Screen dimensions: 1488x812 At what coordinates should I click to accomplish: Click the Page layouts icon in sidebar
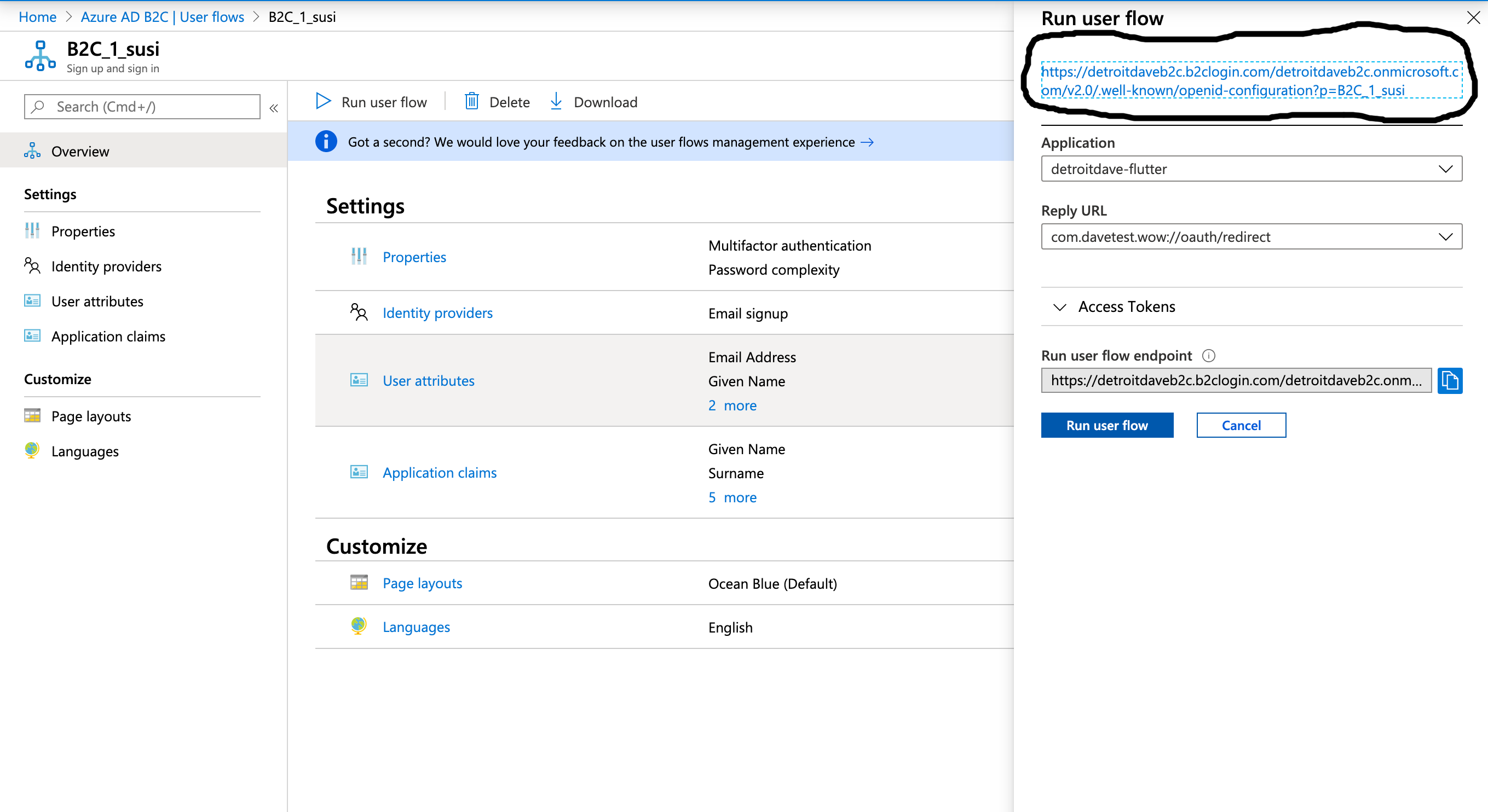point(32,416)
